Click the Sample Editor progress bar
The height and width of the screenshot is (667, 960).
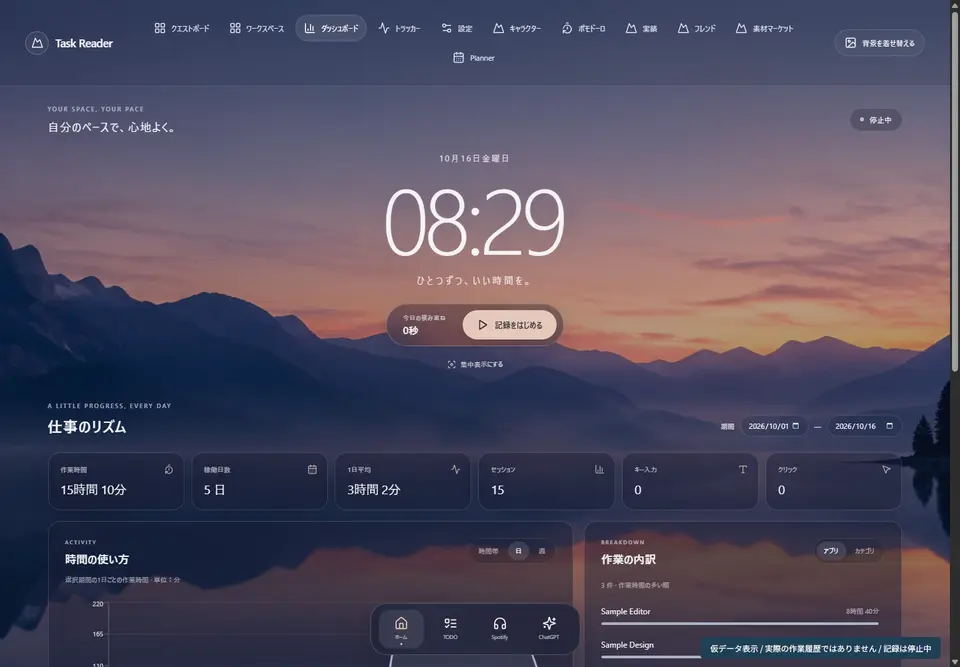point(740,624)
